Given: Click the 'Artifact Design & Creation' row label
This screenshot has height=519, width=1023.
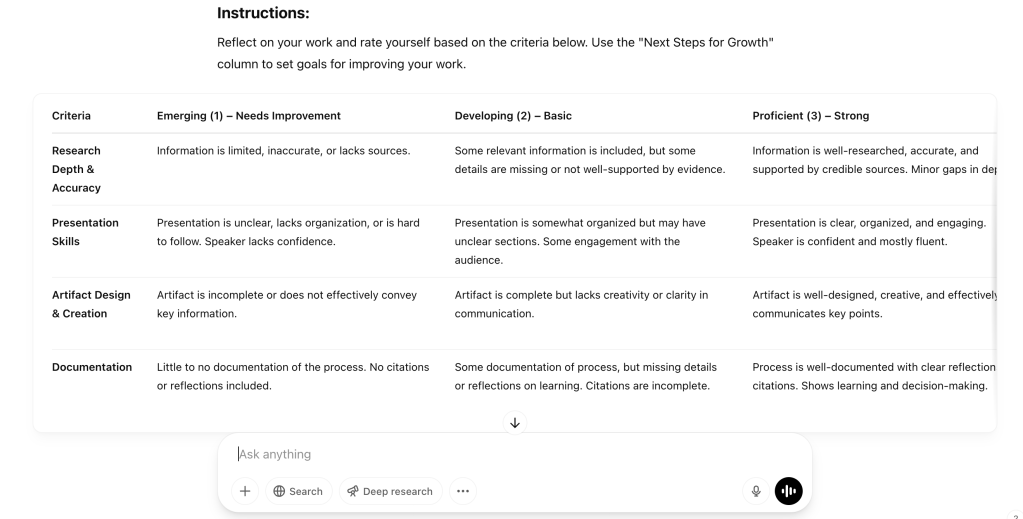Looking at the screenshot, I should [91, 304].
